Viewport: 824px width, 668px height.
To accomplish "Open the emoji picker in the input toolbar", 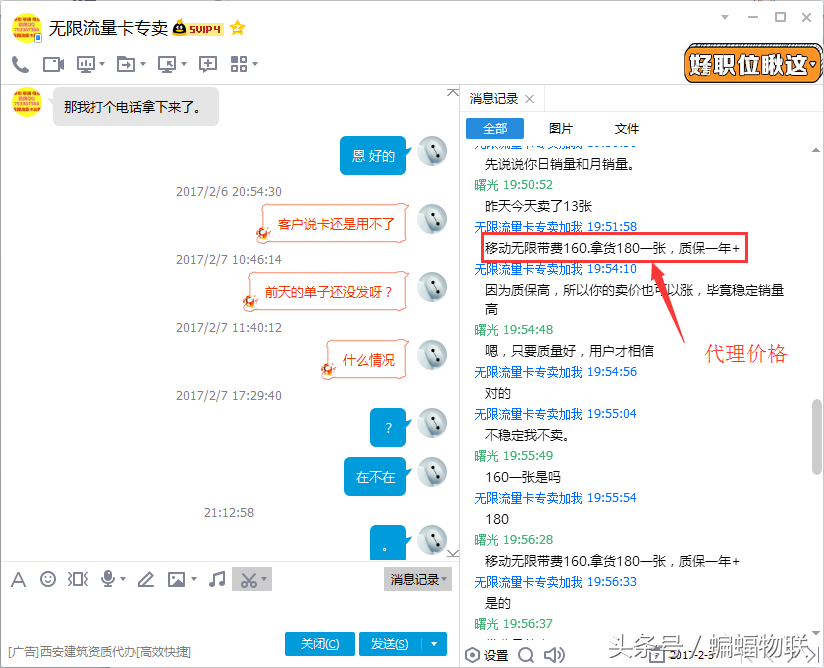I will click(x=47, y=579).
